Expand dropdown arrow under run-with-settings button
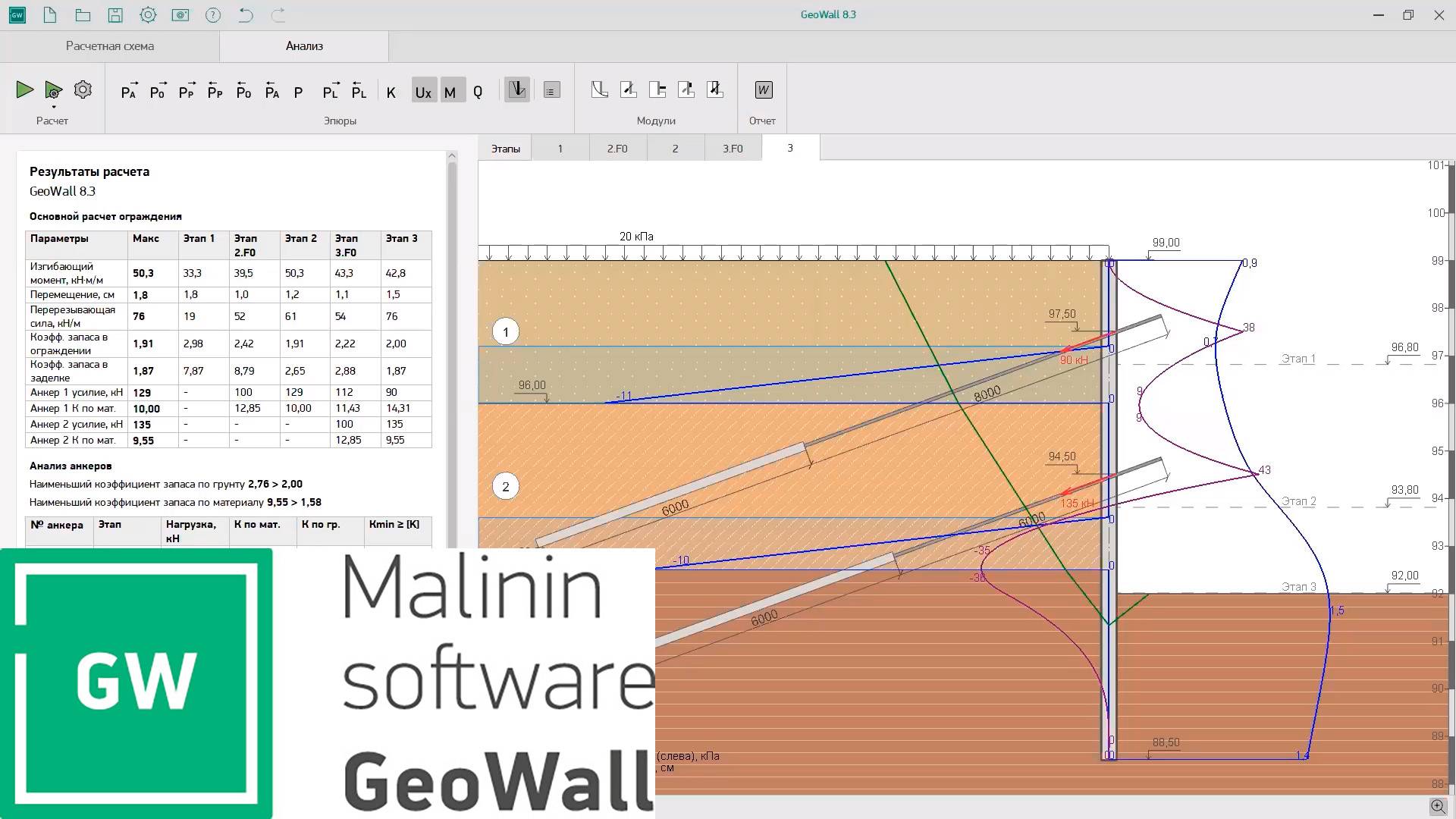Image resolution: width=1456 pixels, height=819 pixels. [x=54, y=107]
